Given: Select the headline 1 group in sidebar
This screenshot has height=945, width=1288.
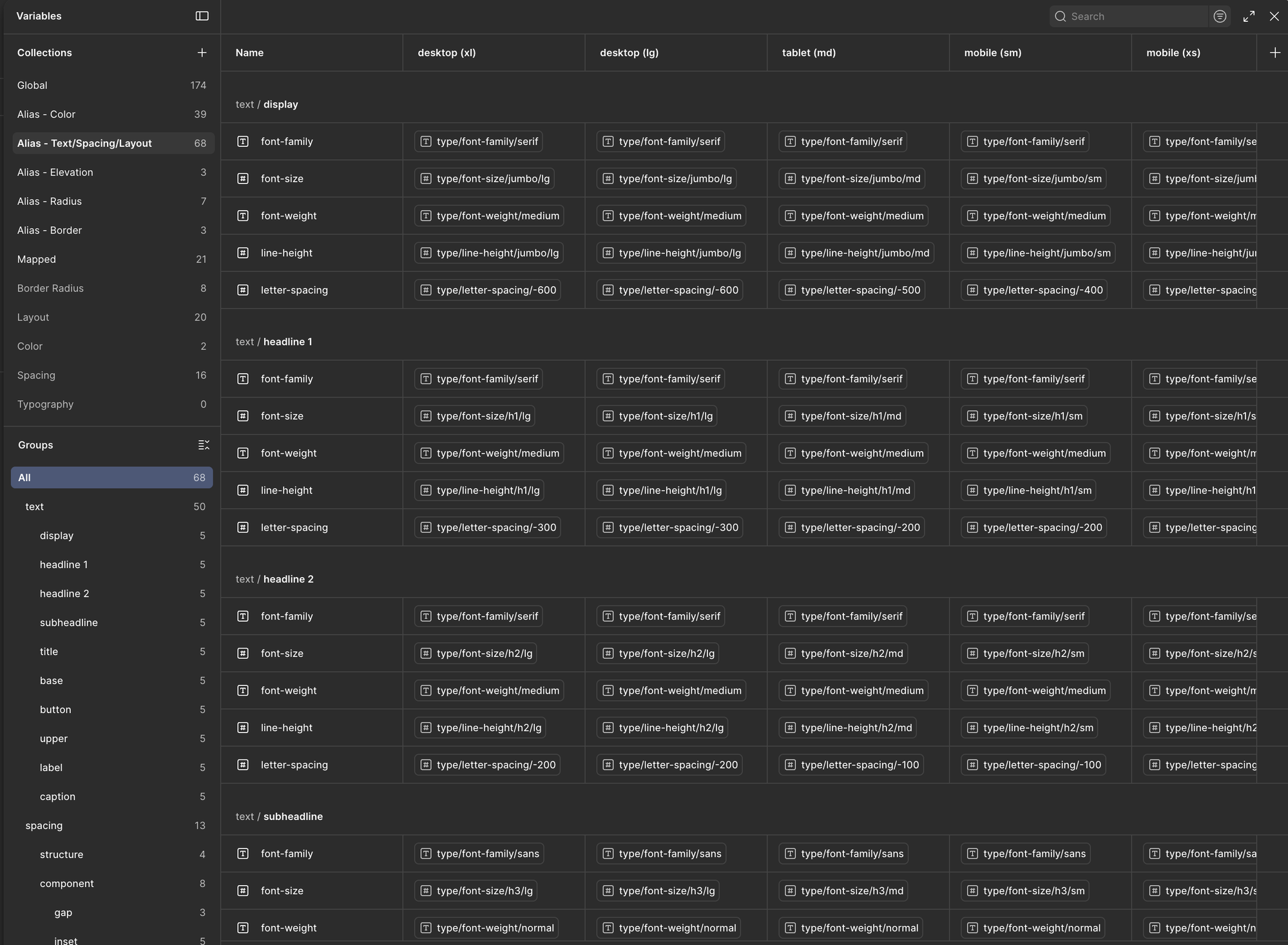Looking at the screenshot, I should [x=112, y=564].
